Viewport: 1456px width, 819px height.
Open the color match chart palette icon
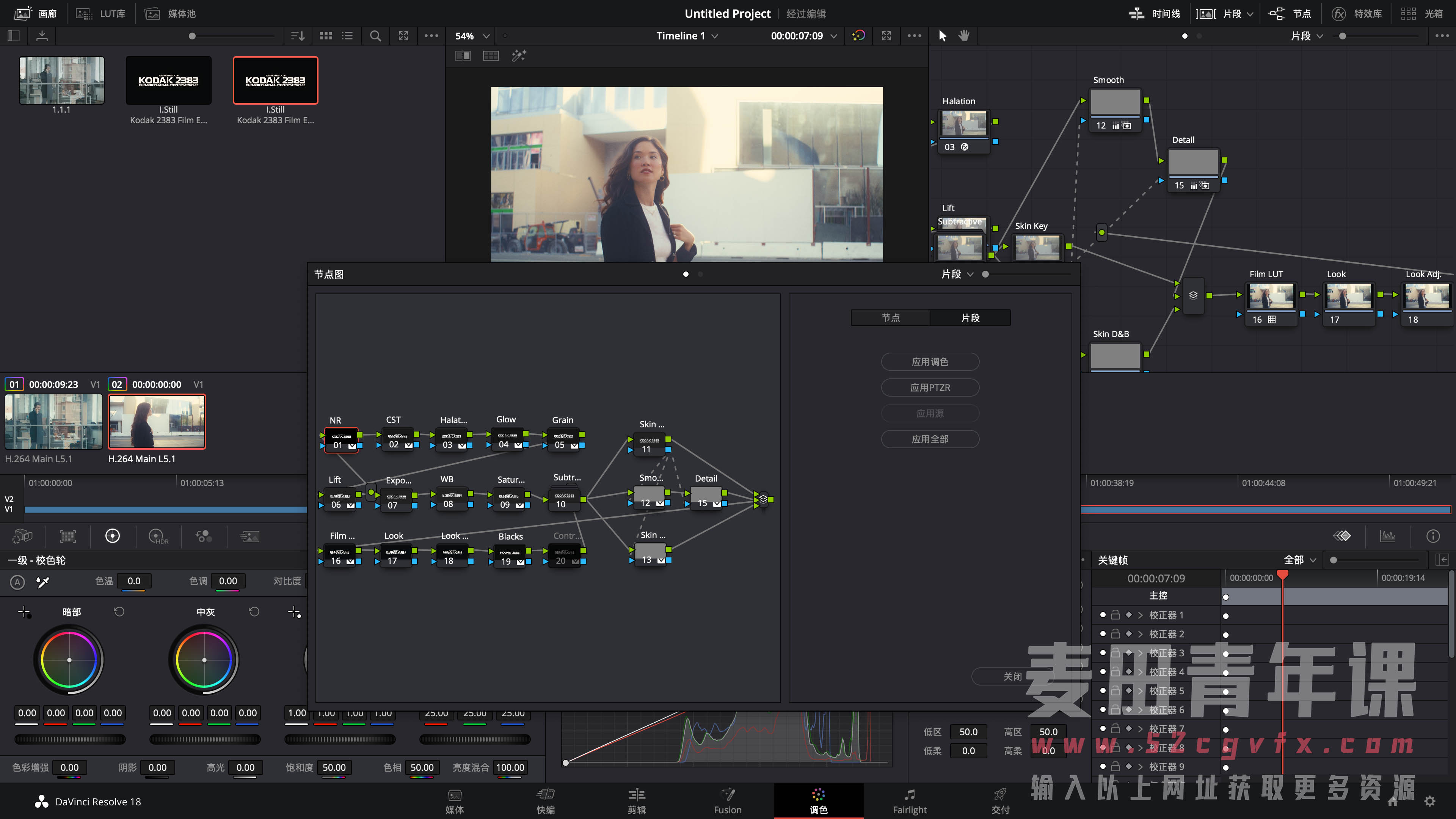[68, 536]
